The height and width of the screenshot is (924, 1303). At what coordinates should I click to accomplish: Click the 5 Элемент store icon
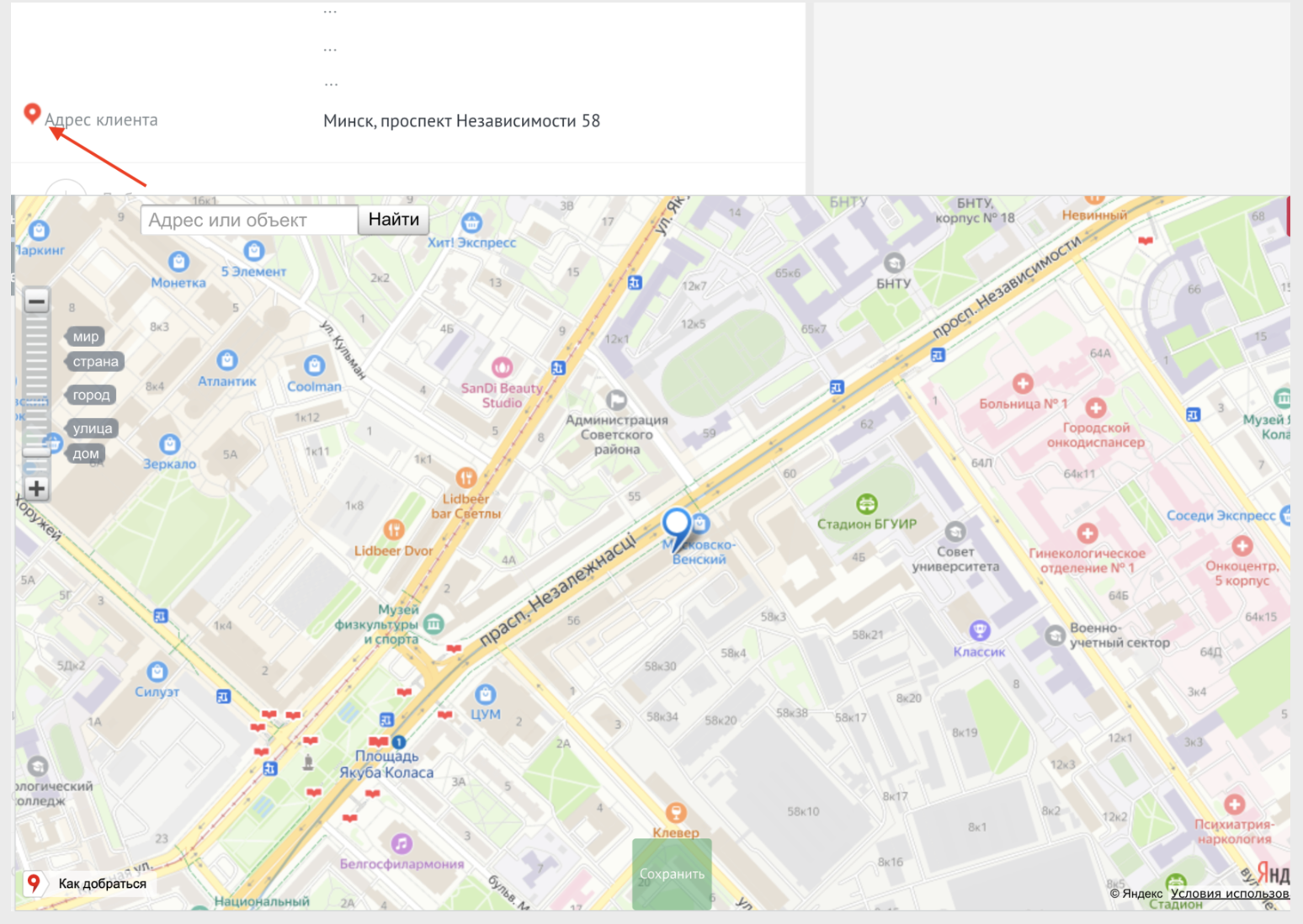[x=253, y=251]
